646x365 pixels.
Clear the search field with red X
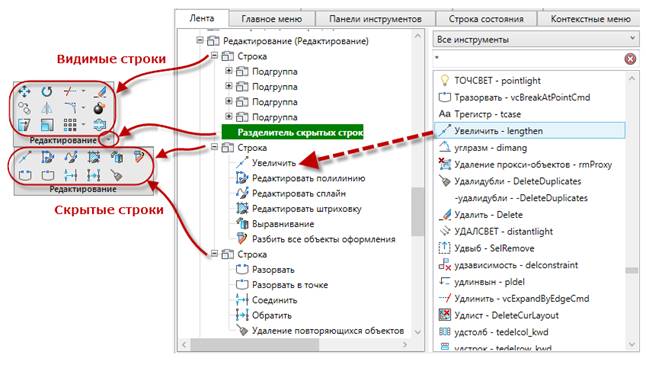tap(630, 59)
